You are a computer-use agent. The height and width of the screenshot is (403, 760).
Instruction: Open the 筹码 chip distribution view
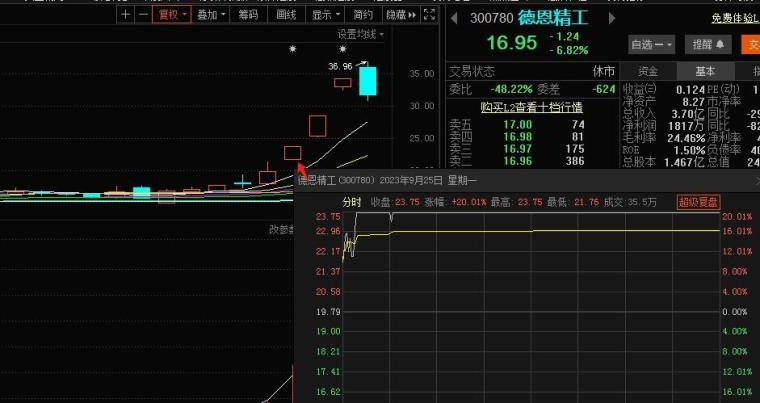point(249,15)
